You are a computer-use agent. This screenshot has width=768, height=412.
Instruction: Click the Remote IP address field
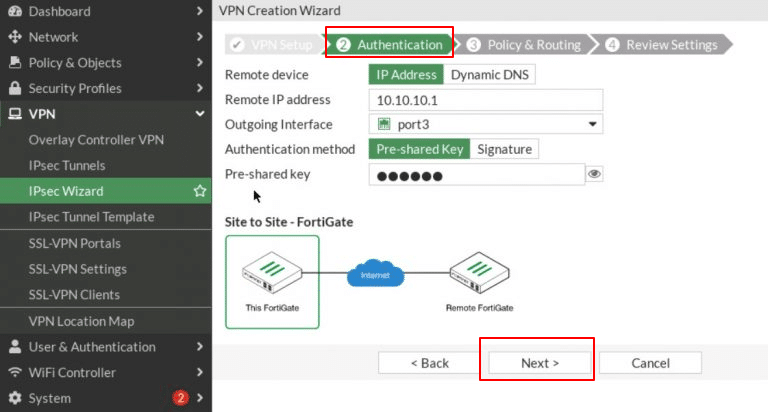pos(485,100)
